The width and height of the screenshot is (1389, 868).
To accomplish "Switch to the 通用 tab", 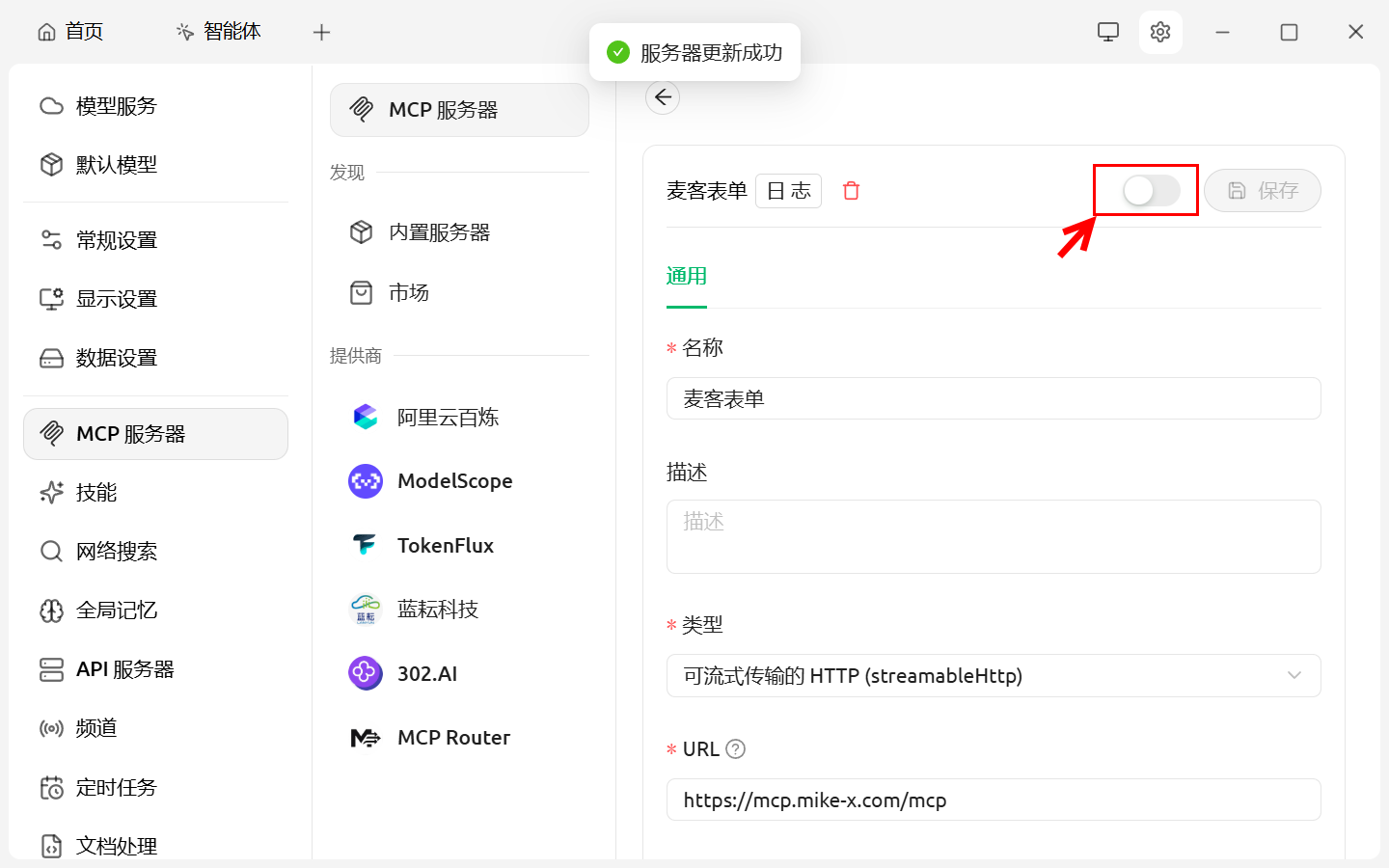I will point(686,277).
